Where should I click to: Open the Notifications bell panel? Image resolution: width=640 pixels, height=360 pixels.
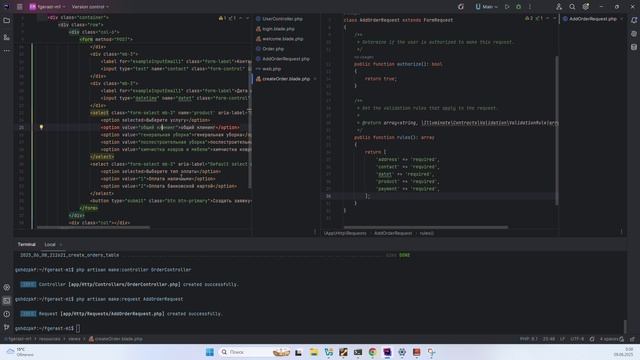(633, 20)
